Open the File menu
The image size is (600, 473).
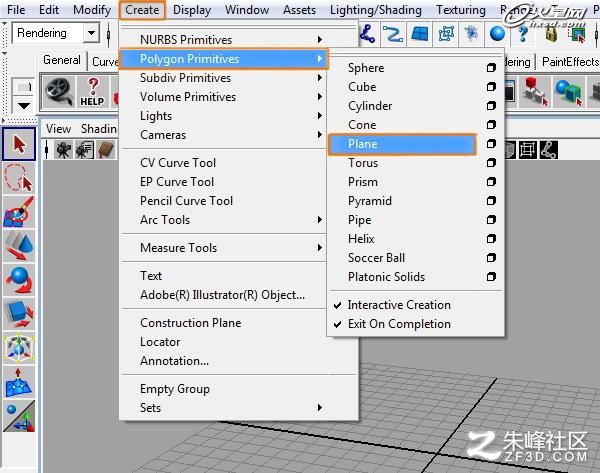16,10
